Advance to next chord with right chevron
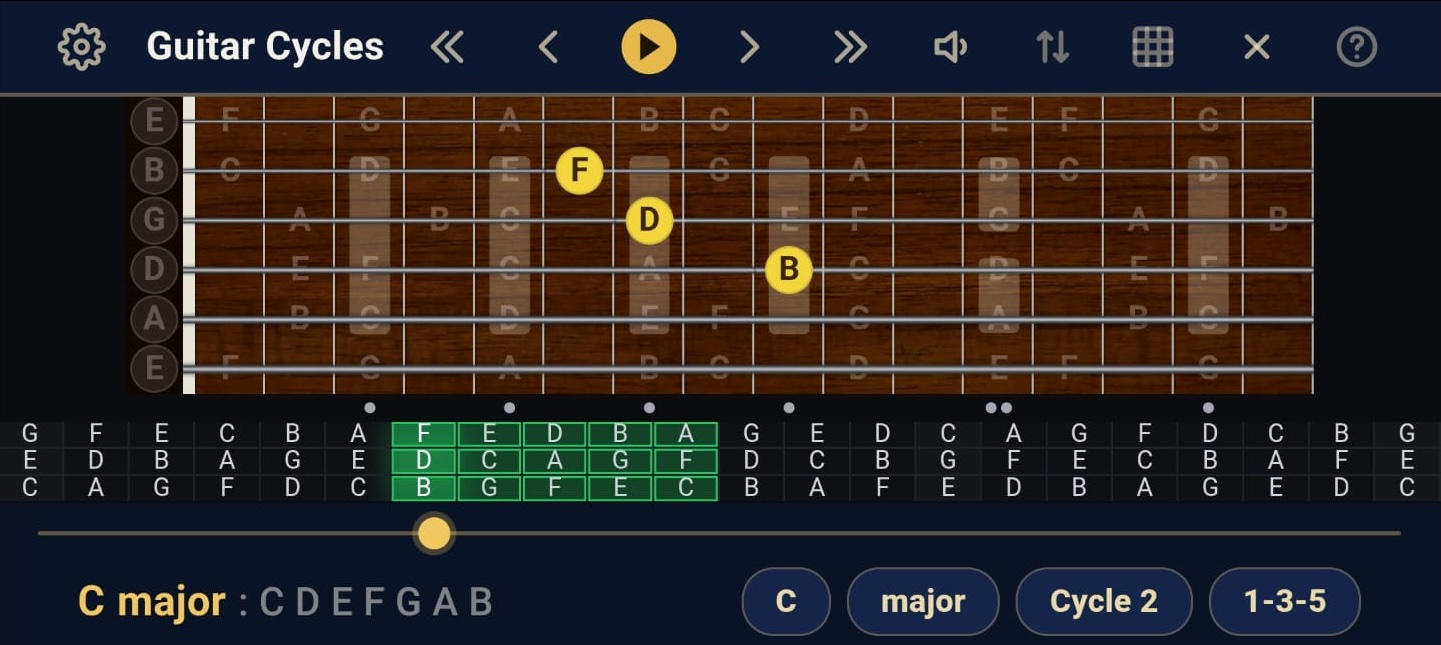Screen dimensions: 1441x645 pyautogui.click(x=750, y=47)
